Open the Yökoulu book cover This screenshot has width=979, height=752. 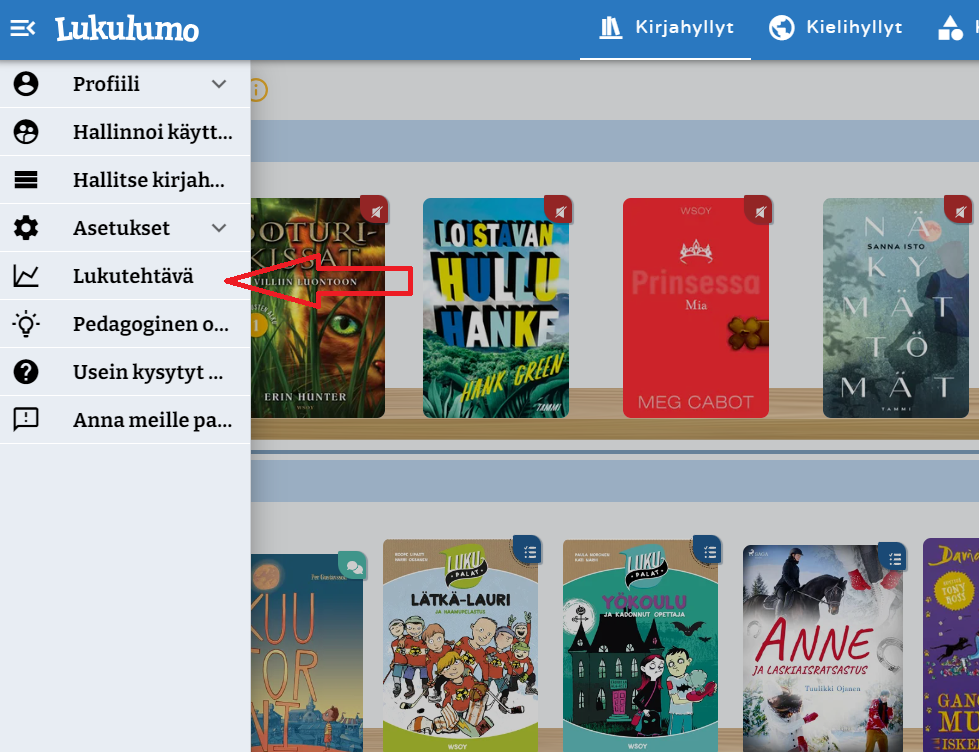click(641, 646)
